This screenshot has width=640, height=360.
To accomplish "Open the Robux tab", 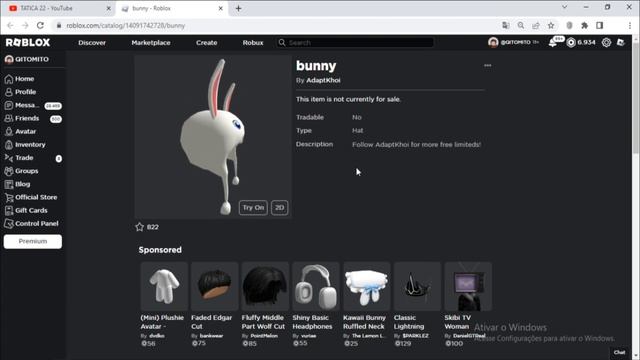I will pos(253,42).
